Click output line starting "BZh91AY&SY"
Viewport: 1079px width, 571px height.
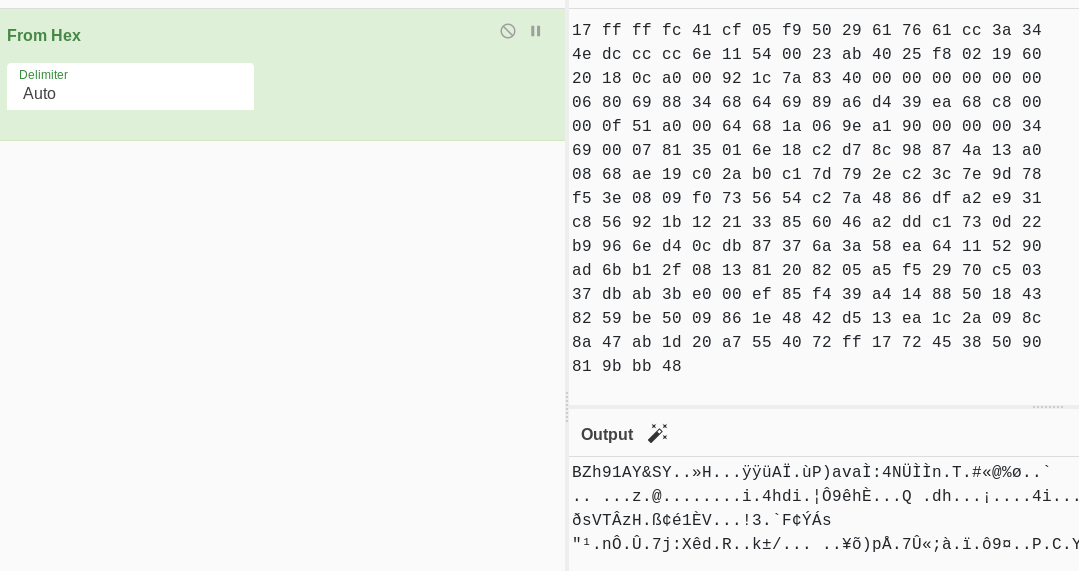point(810,472)
